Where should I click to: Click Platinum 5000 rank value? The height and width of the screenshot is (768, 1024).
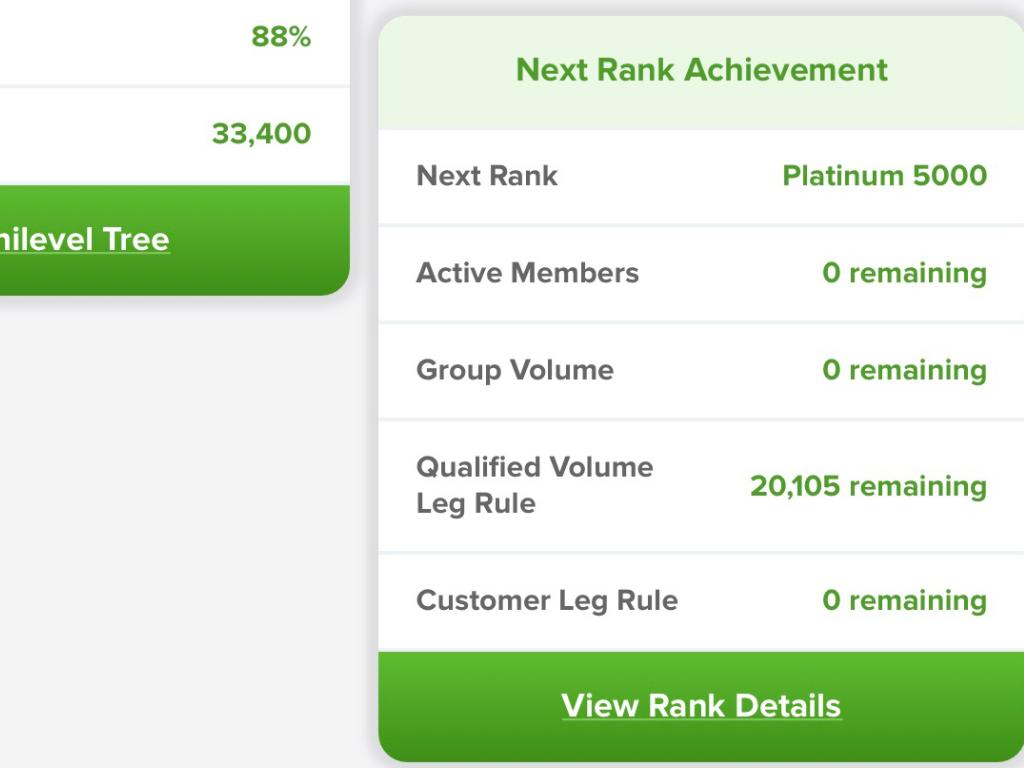point(884,176)
